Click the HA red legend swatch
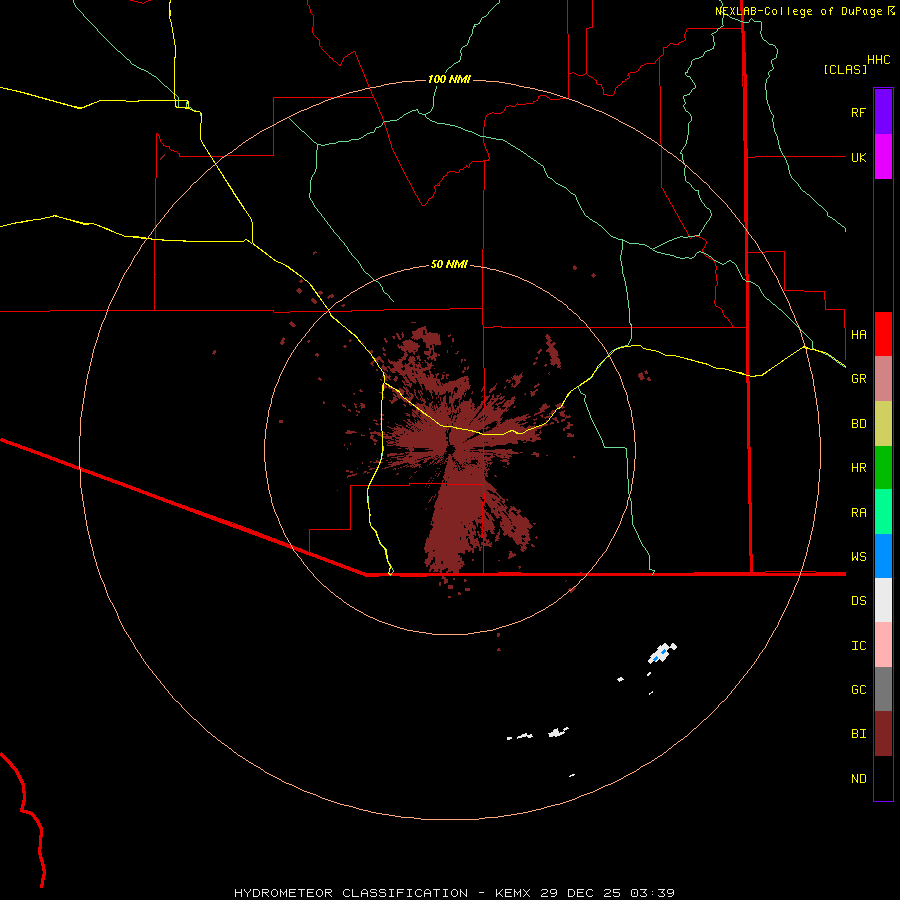900x900 pixels. 883,334
